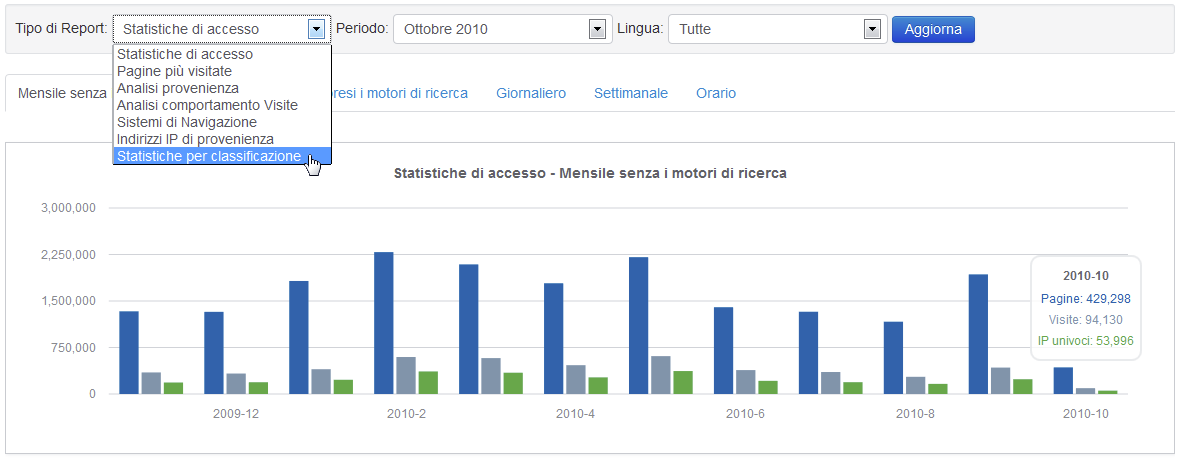This screenshot has height=458, width=1178.
Task: Click the blue Pagine bar for 2010-8
Action: click(893, 358)
